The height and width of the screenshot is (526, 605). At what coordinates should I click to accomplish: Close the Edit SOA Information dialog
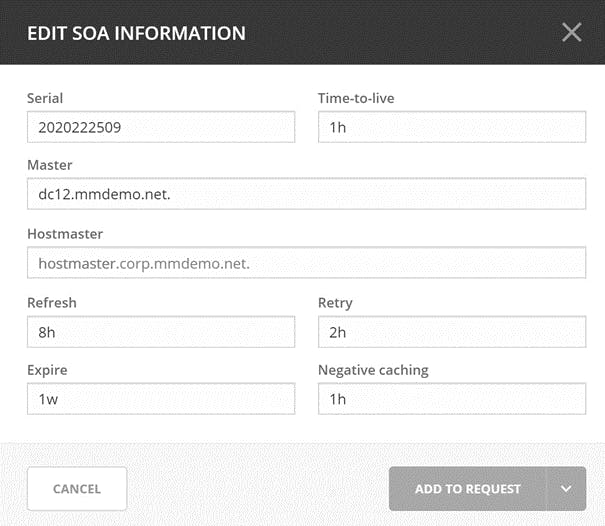pos(571,32)
